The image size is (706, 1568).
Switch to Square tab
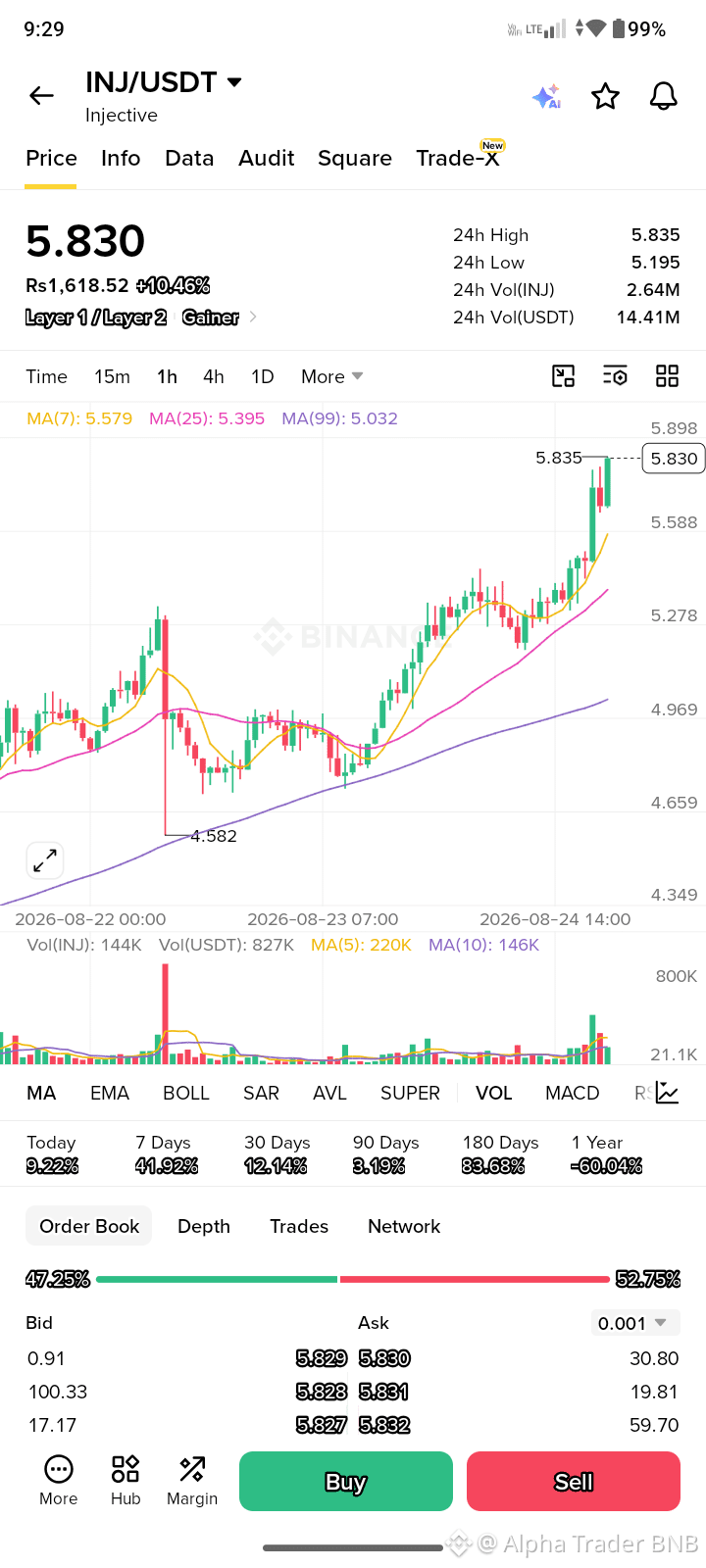[x=355, y=158]
